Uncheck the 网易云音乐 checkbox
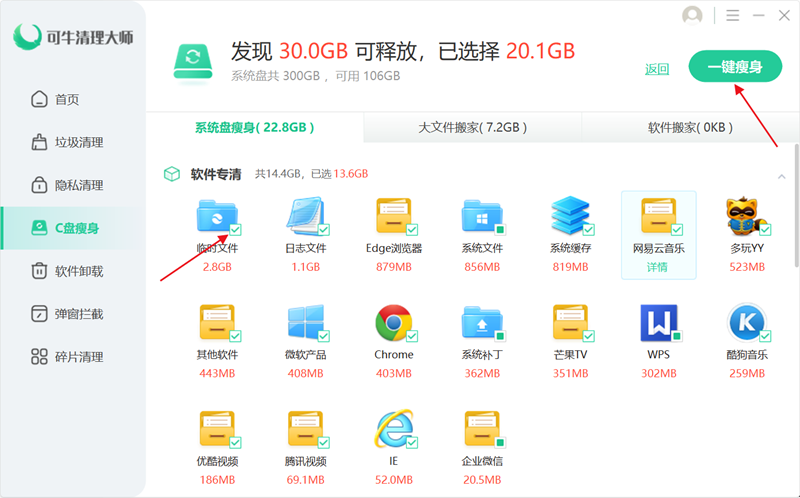This screenshot has height=498, width=800. tap(677, 230)
